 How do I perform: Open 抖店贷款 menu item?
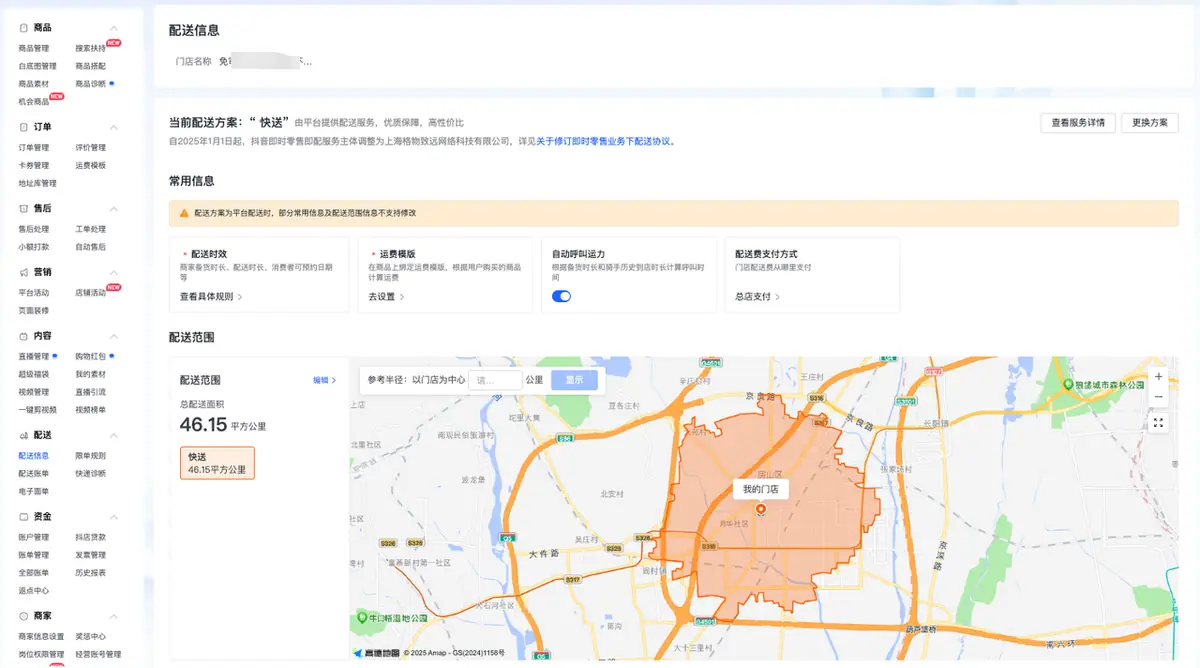(90, 536)
